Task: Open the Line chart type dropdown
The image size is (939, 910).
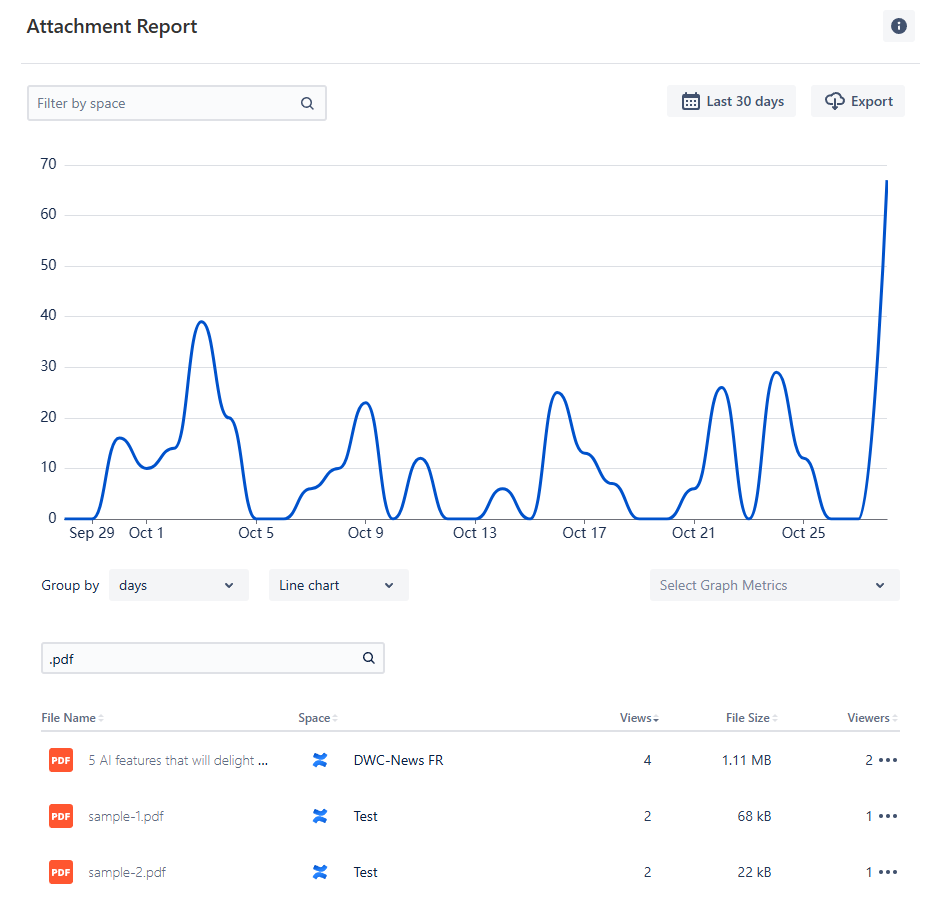Action: [x=338, y=585]
